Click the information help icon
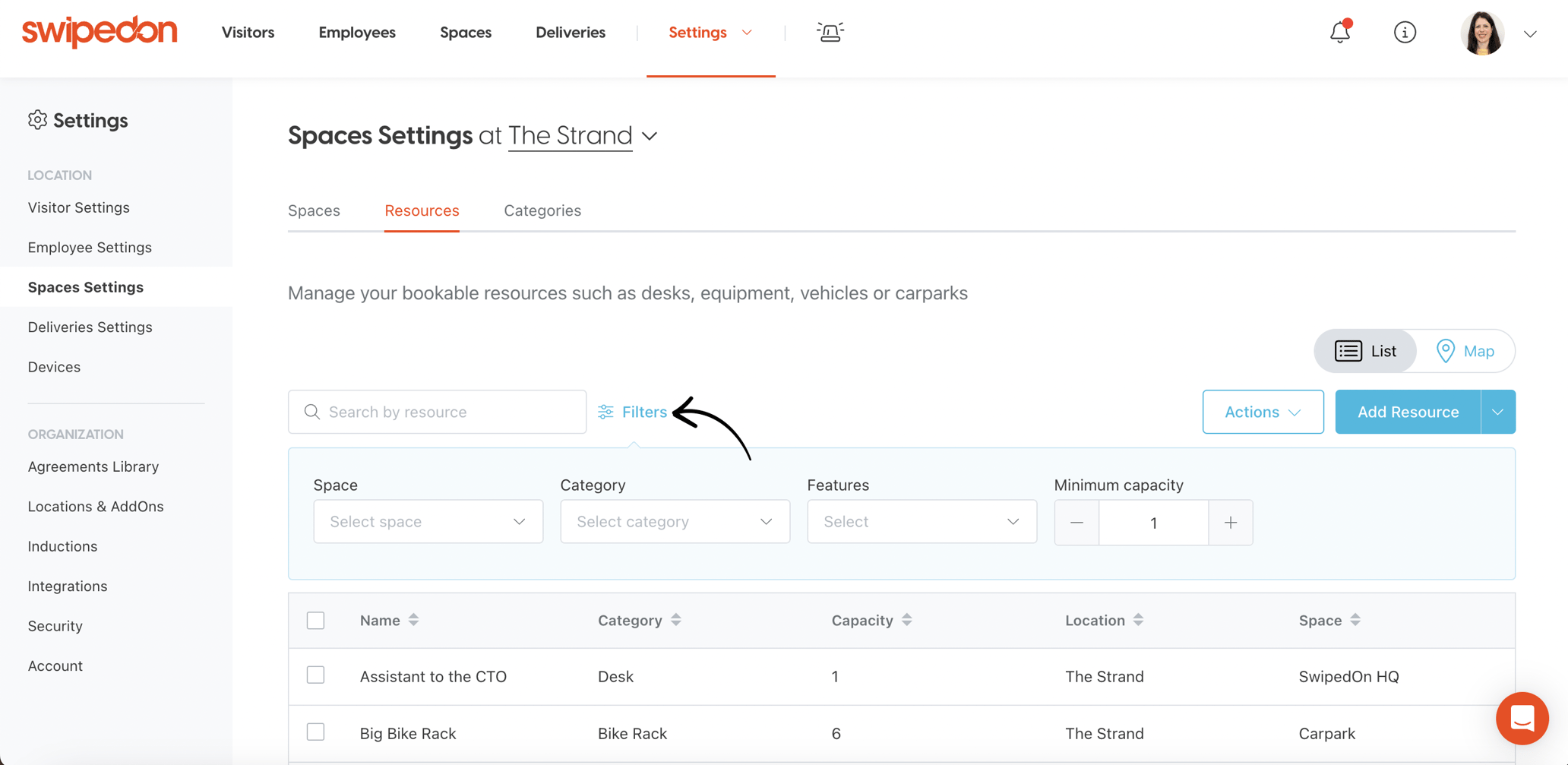This screenshot has width=1568, height=765. [x=1405, y=33]
